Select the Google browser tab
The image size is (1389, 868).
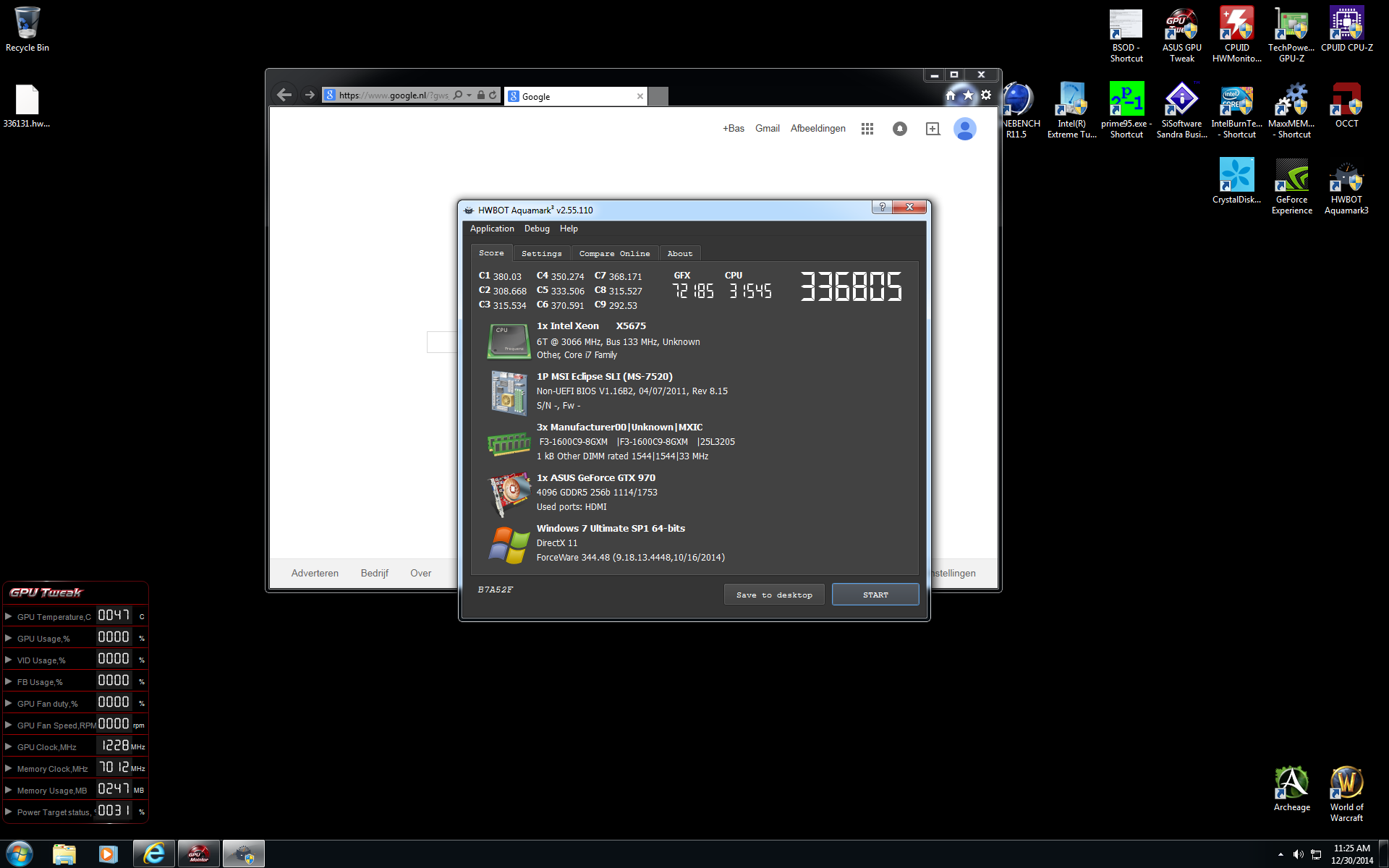coord(575,96)
